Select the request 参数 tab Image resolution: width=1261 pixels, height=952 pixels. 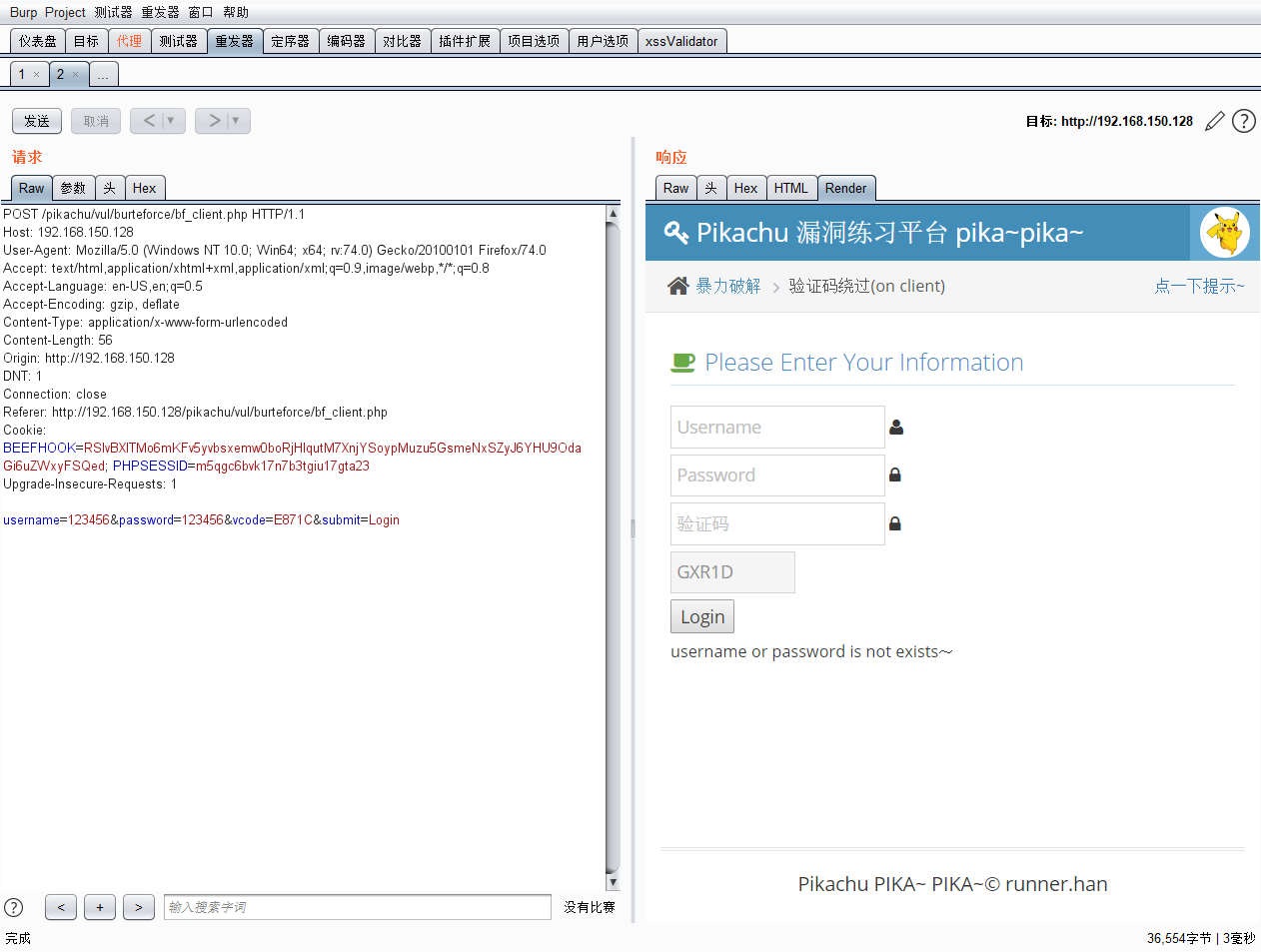tap(73, 188)
